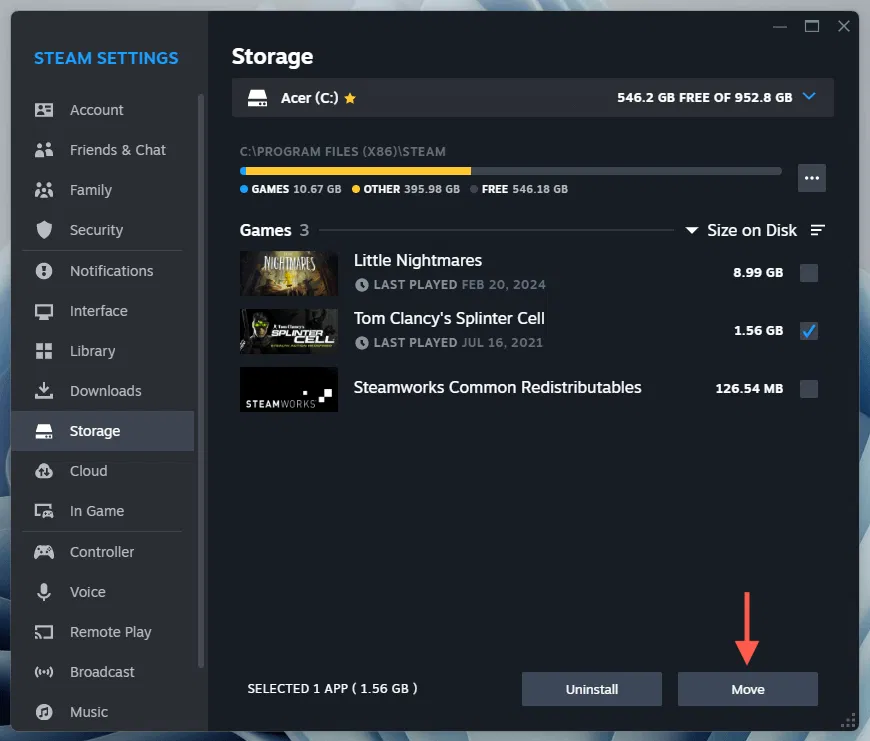
Task: Click the Little Nightmares thumbnail
Action: [289, 273]
